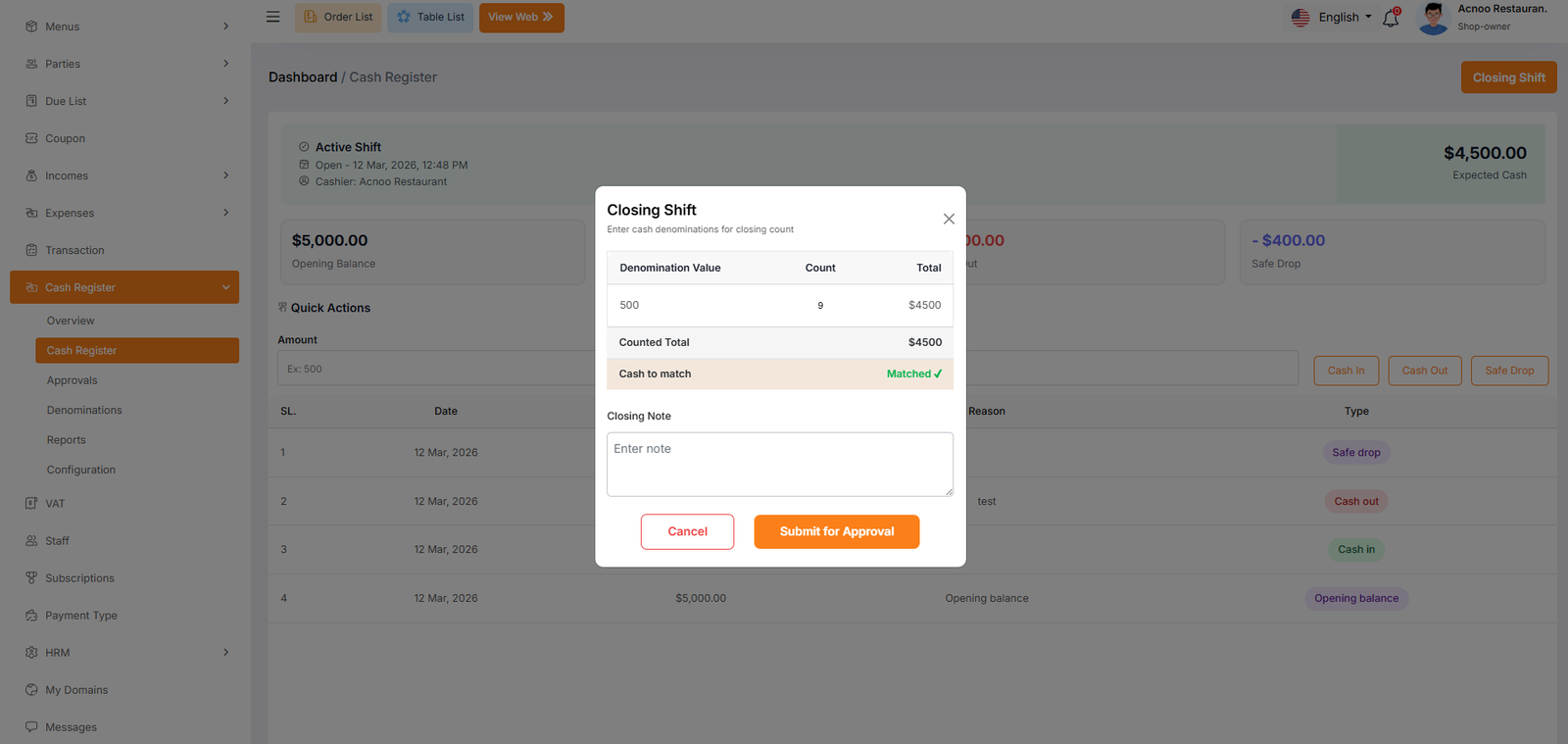Close the Closing Shift dialog
Screen dimensions: 1568x744
point(949,219)
